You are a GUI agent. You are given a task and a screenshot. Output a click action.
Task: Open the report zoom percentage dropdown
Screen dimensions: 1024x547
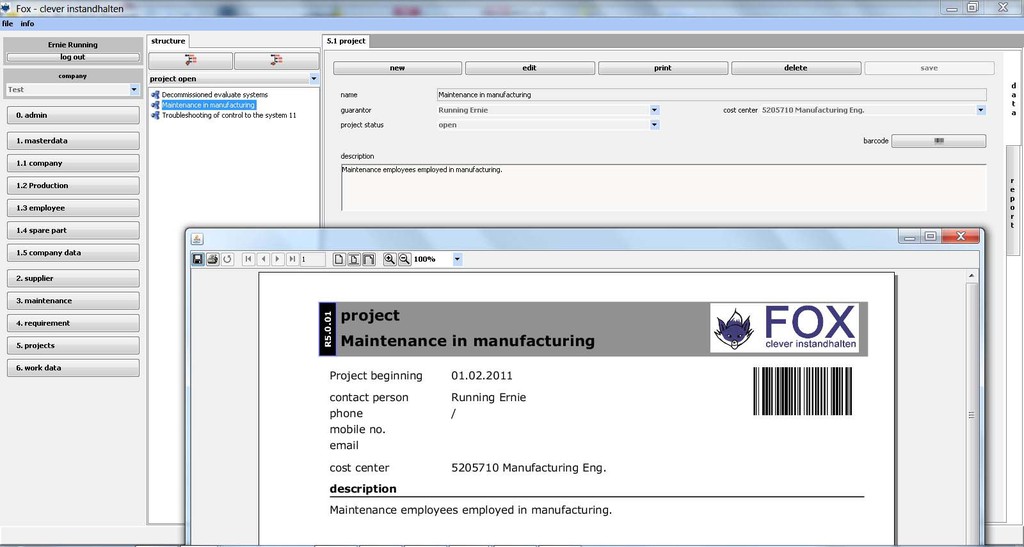457,259
